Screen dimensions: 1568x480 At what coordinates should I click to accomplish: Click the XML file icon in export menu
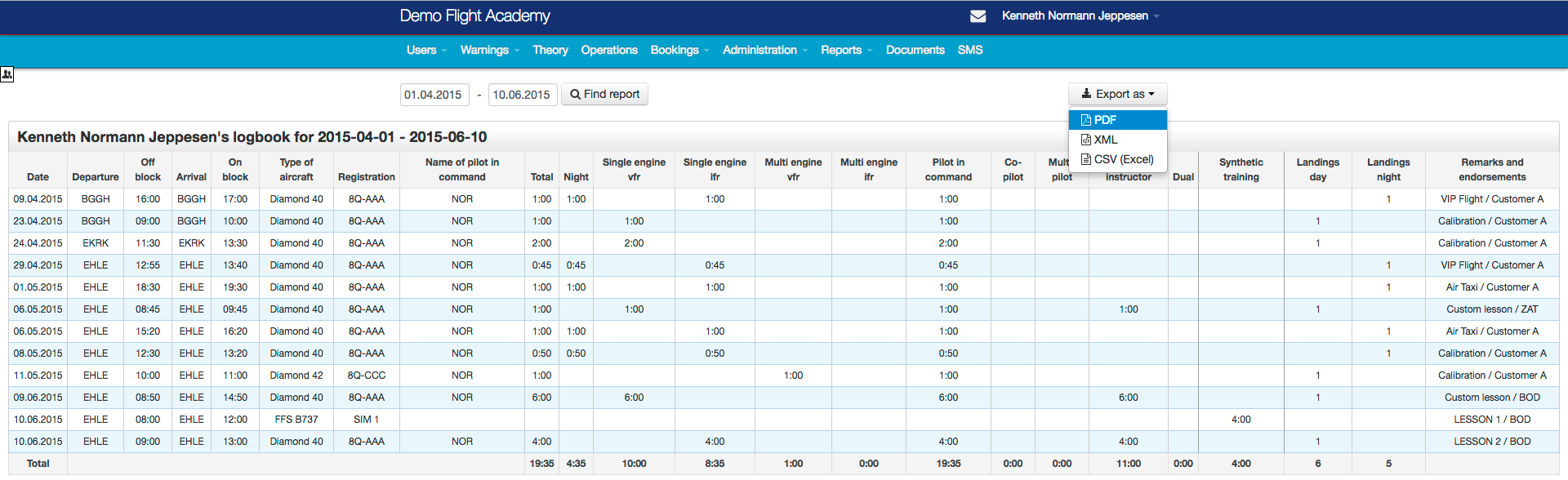tap(1086, 140)
